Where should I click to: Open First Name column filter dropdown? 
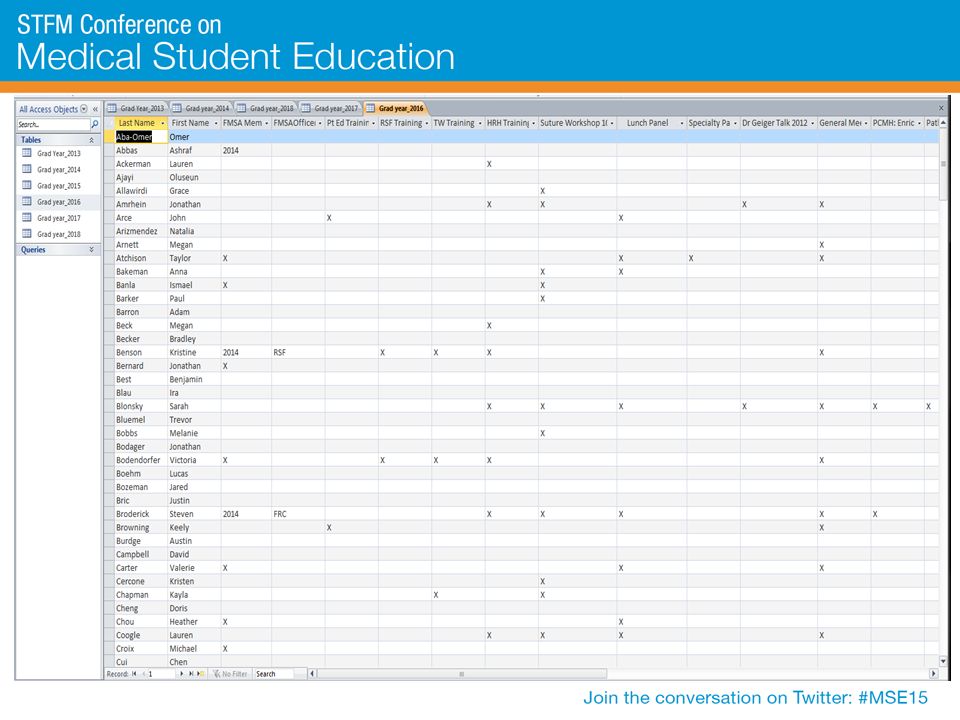(x=216, y=124)
